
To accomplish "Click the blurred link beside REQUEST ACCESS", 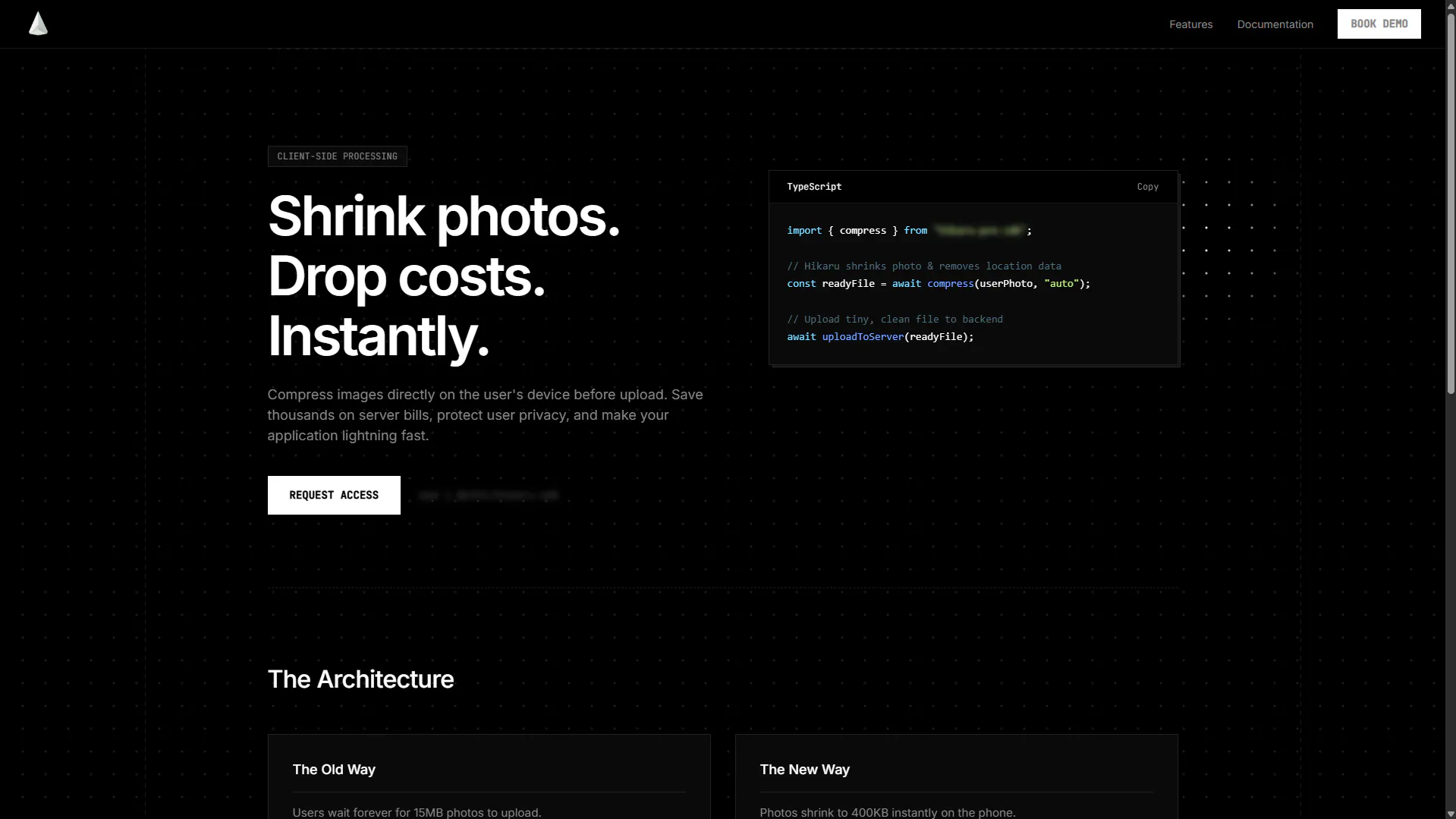I will click(489, 496).
